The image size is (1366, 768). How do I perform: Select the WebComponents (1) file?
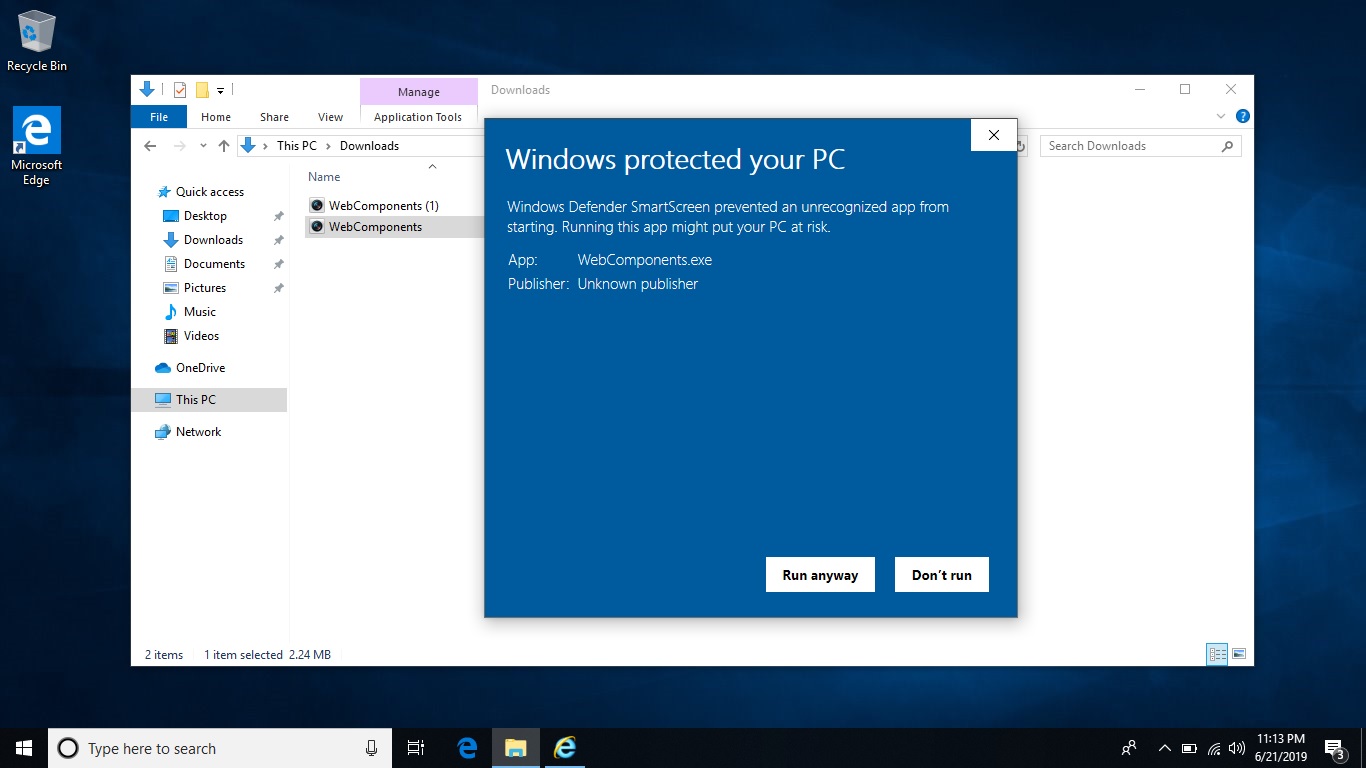[x=383, y=206]
